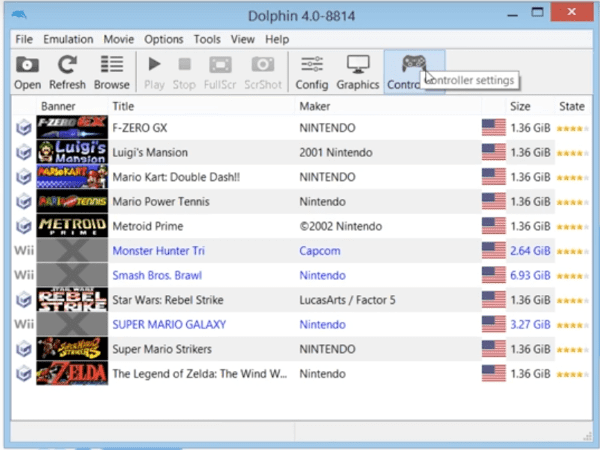Click GameCube icon beside Super Mario Strikers
Screen dimensions: 600x450
click(x=24, y=349)
